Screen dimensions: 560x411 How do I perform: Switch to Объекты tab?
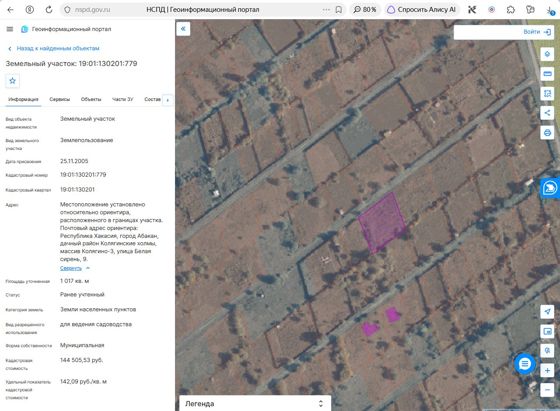[91, 99]
